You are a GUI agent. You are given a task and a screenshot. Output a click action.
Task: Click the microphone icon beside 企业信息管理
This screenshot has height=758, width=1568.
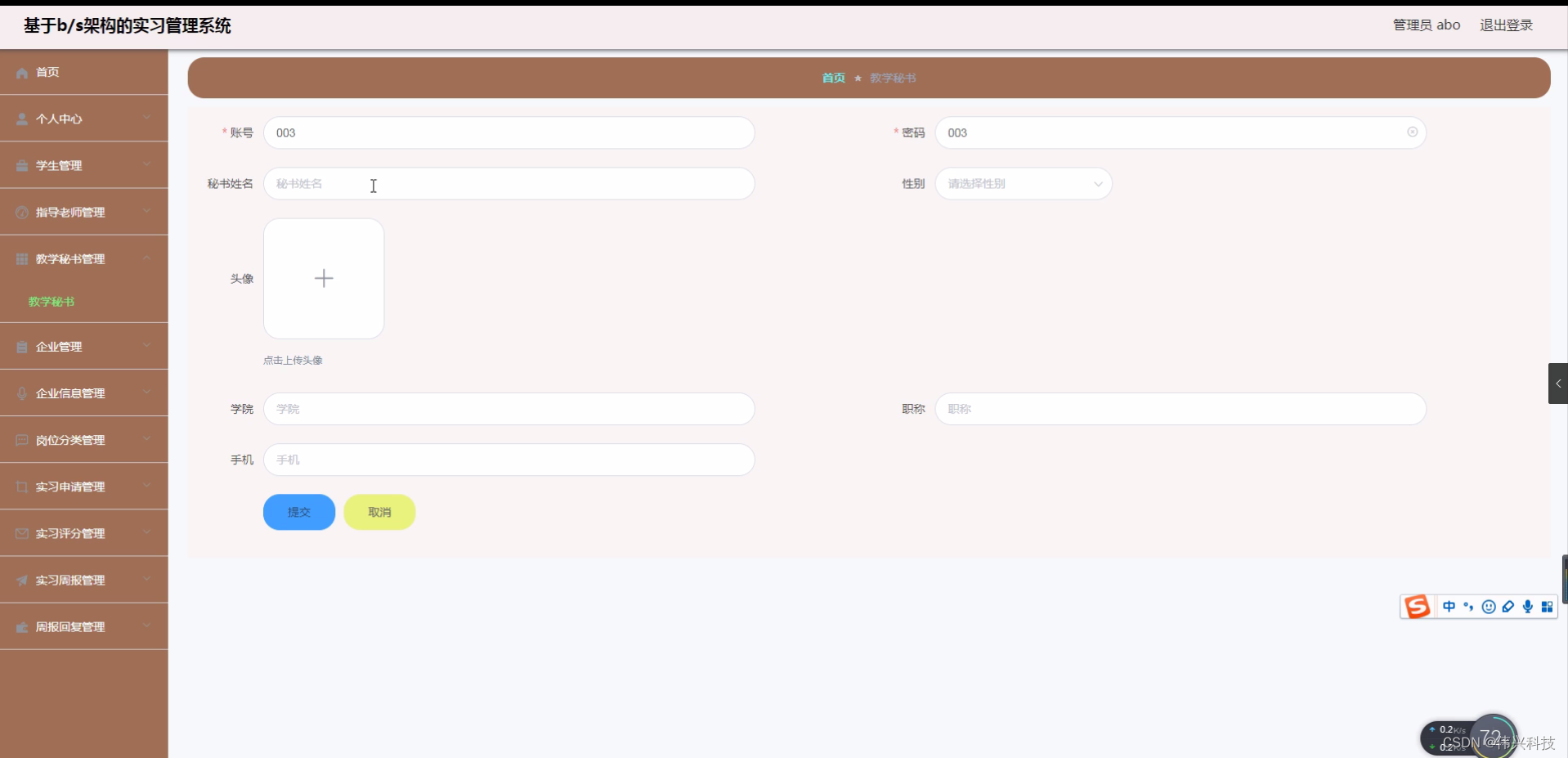pos(20,393)
